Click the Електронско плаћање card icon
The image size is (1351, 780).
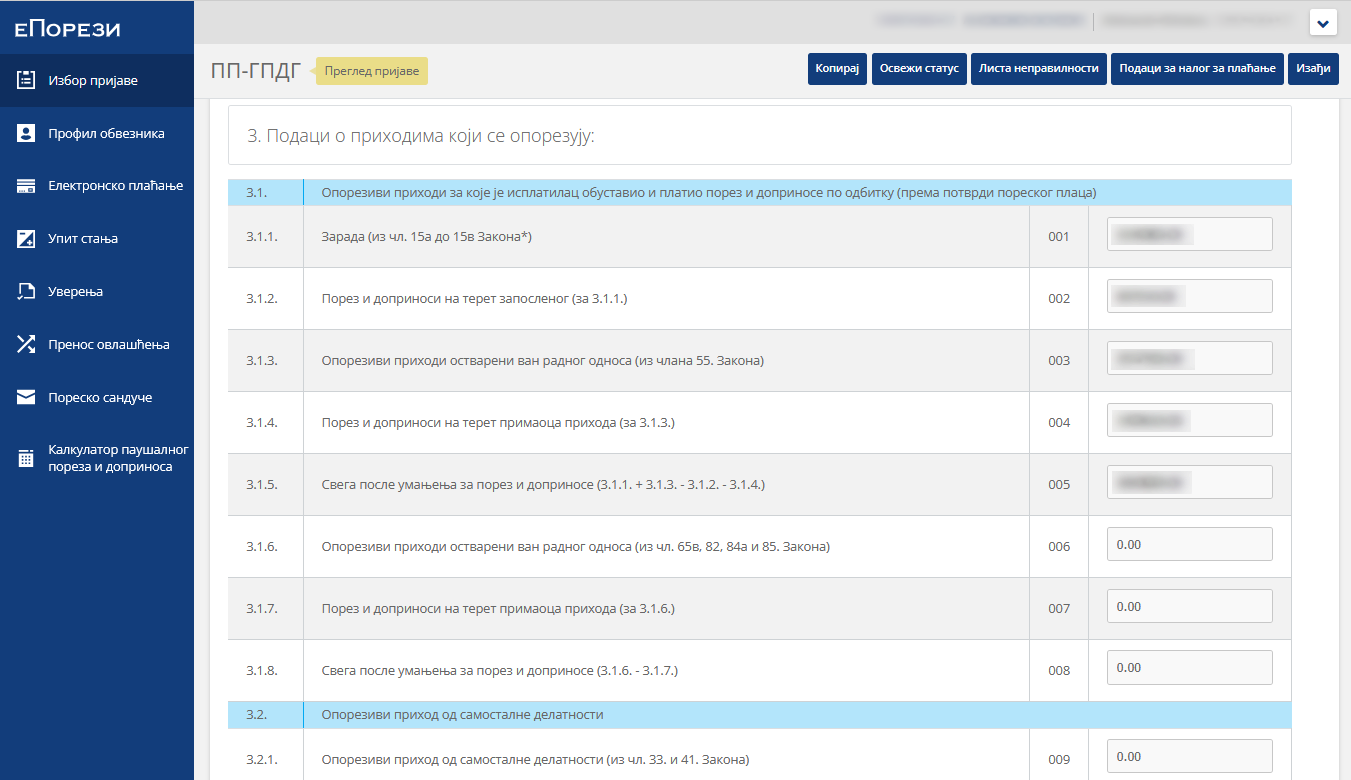coord(27,186)
